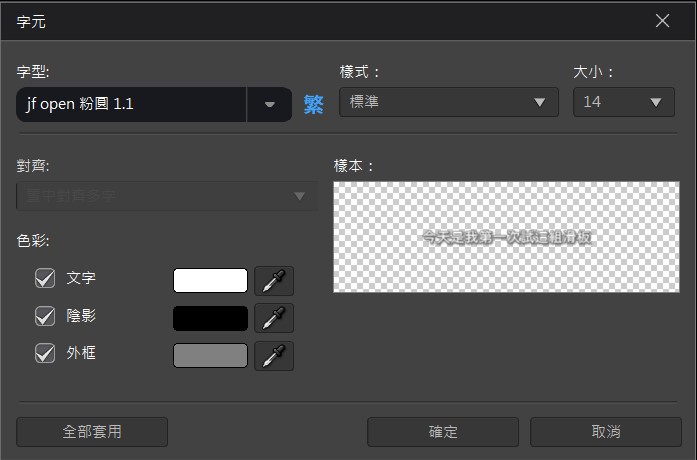Open the gray 外框 color swatch

click(210, 356)
